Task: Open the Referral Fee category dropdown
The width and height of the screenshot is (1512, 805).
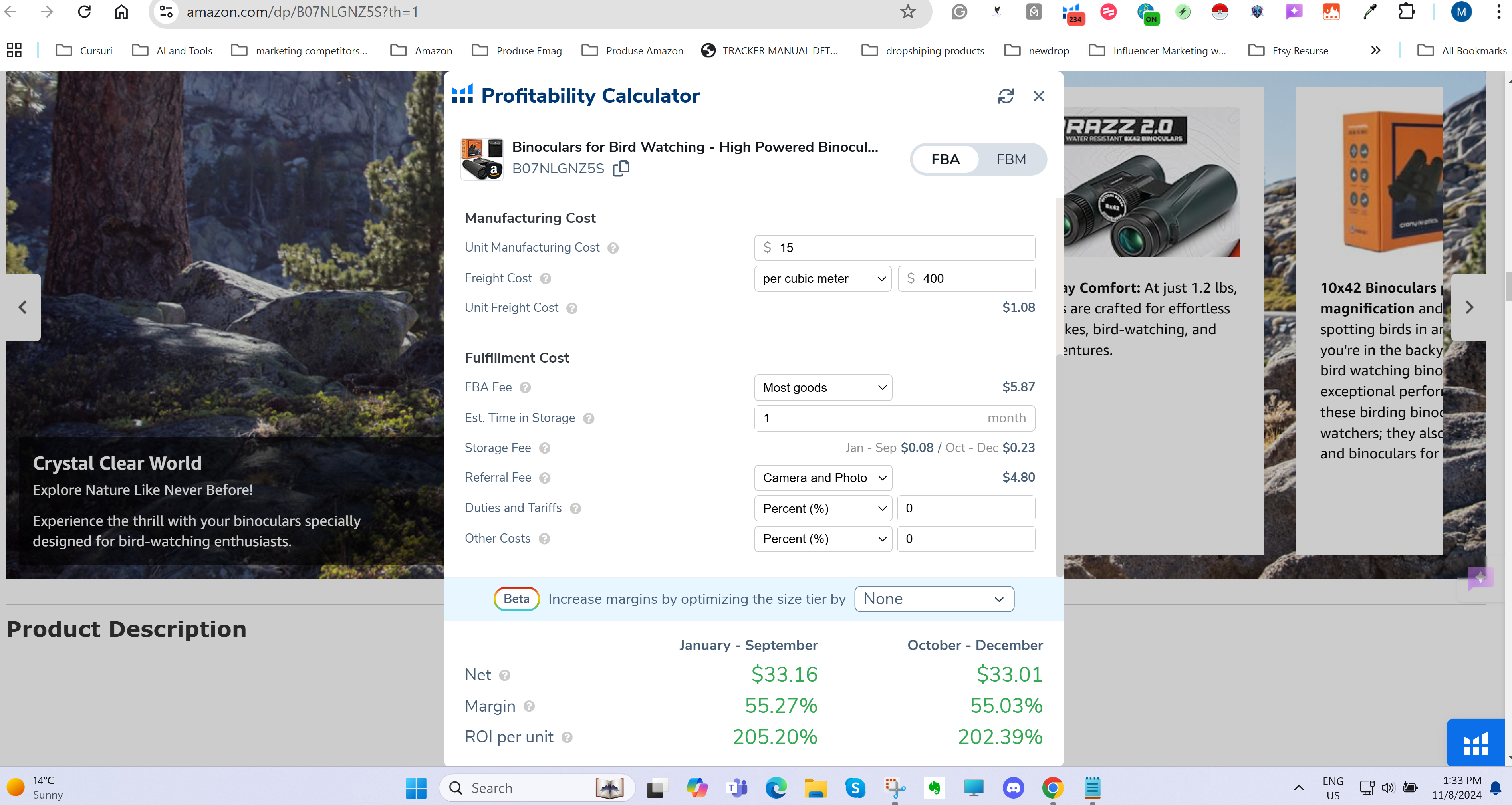Action: (x=823, y=478)
